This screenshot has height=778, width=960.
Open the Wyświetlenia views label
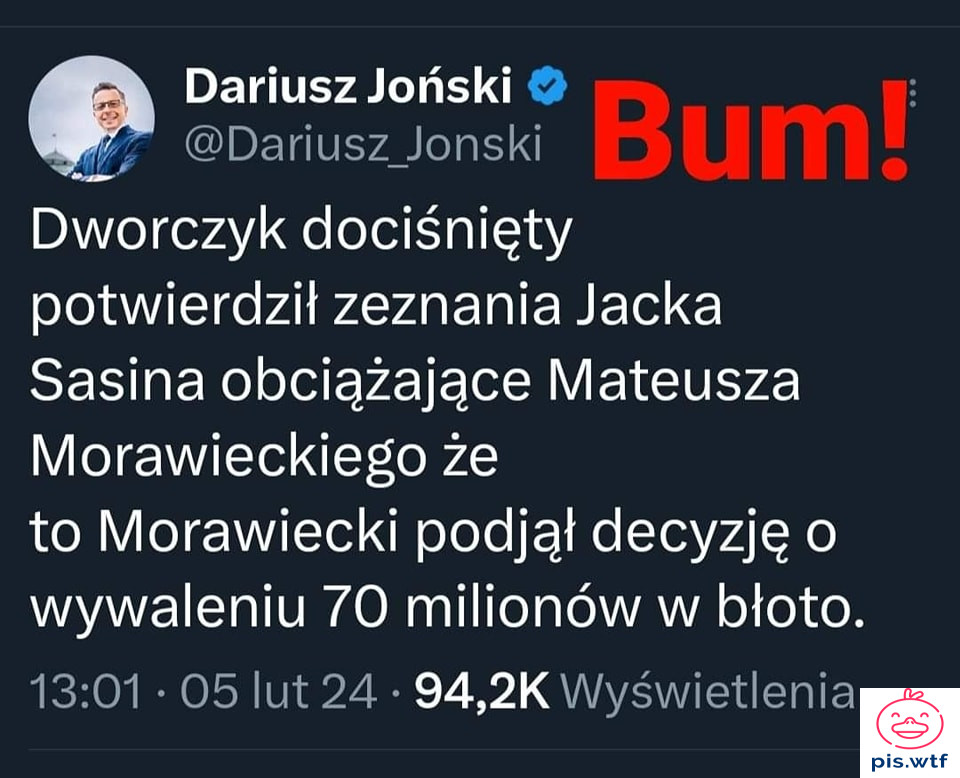(707, 692)
